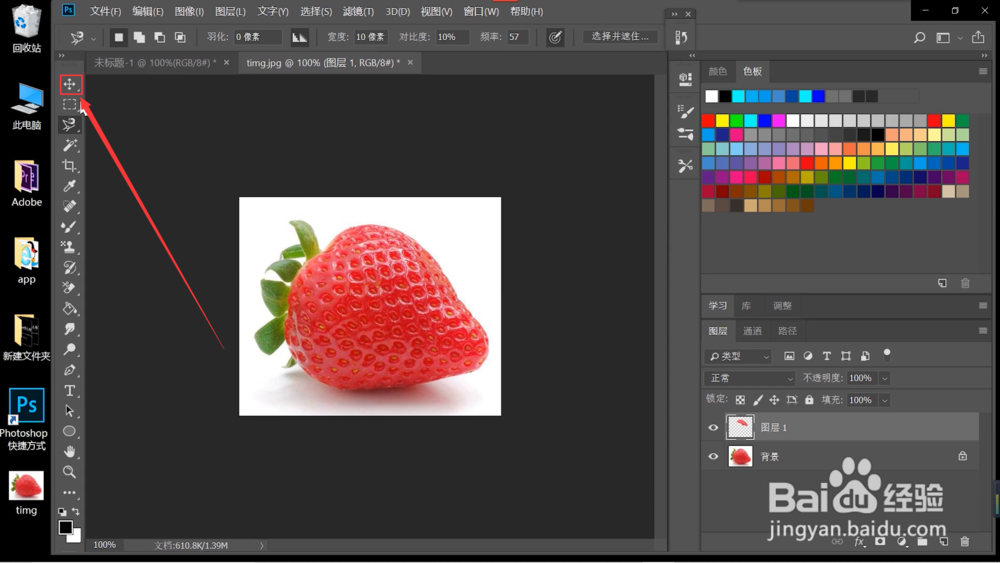This screenshot has width=1000, height=563.
Task: Switch to the 调整 panel tab
Action: [783, 306]
